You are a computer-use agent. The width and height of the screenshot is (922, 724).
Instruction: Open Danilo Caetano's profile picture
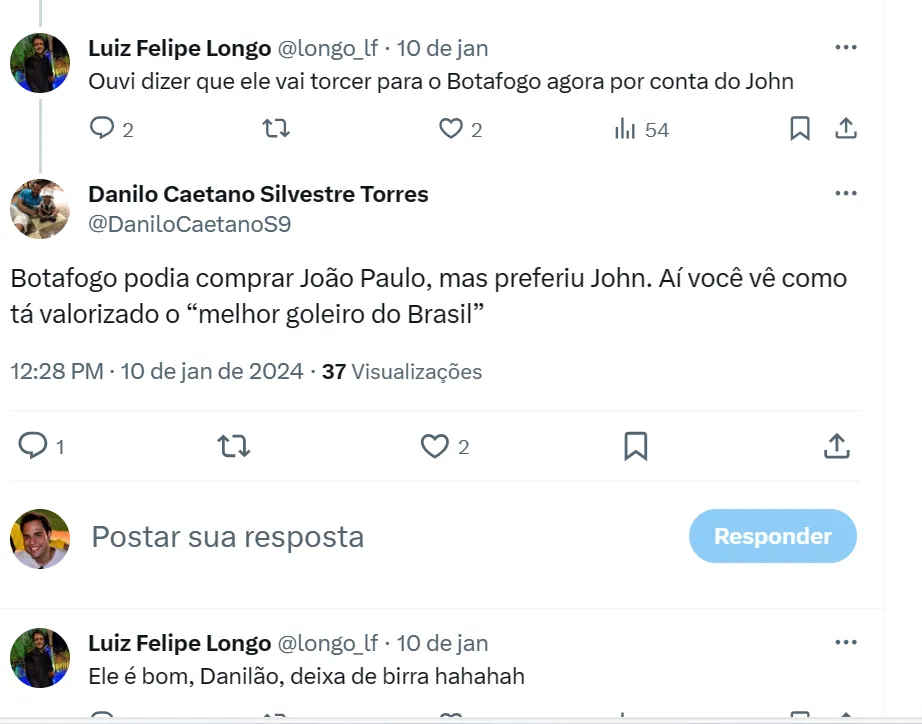40,209
